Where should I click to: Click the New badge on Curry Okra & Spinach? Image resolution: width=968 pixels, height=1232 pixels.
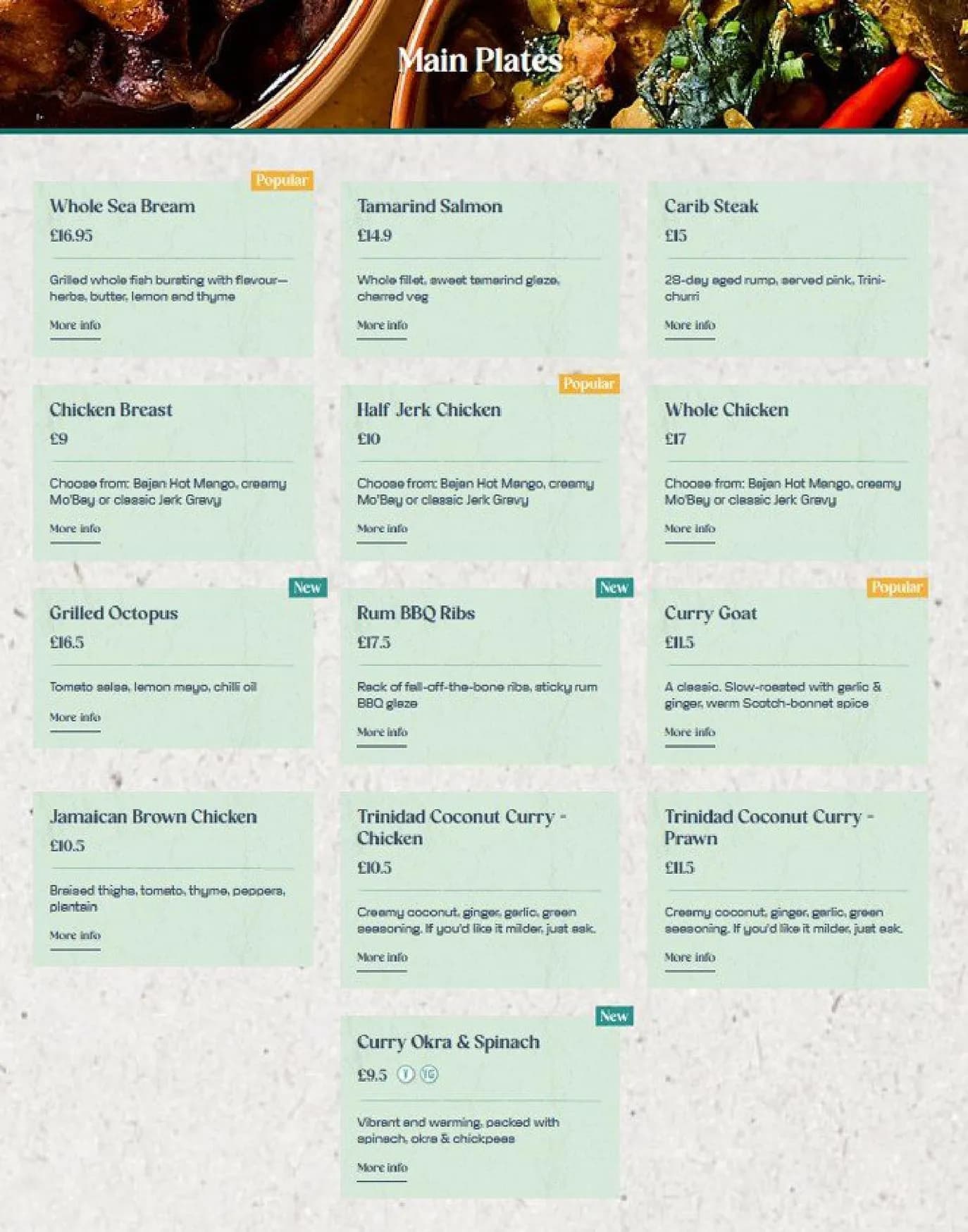pyautogui.click(x=614, y=1016)
